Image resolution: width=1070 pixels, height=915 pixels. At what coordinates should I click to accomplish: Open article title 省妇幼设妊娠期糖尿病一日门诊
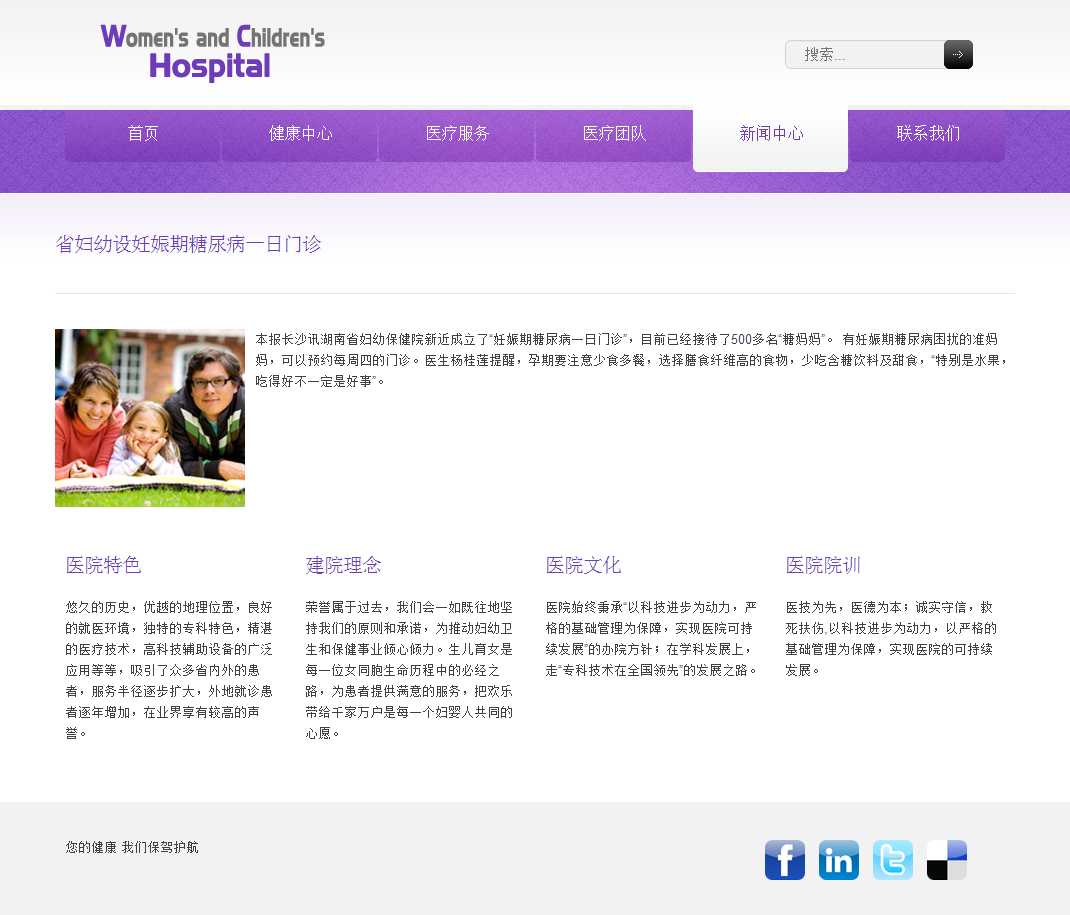coord(189,244)
